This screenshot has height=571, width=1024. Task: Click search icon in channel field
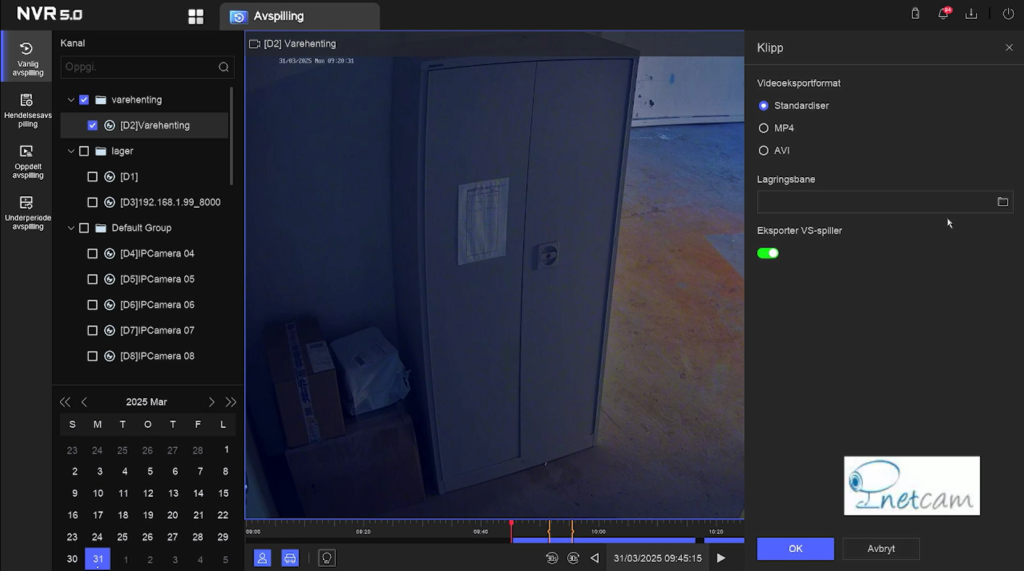224,67
